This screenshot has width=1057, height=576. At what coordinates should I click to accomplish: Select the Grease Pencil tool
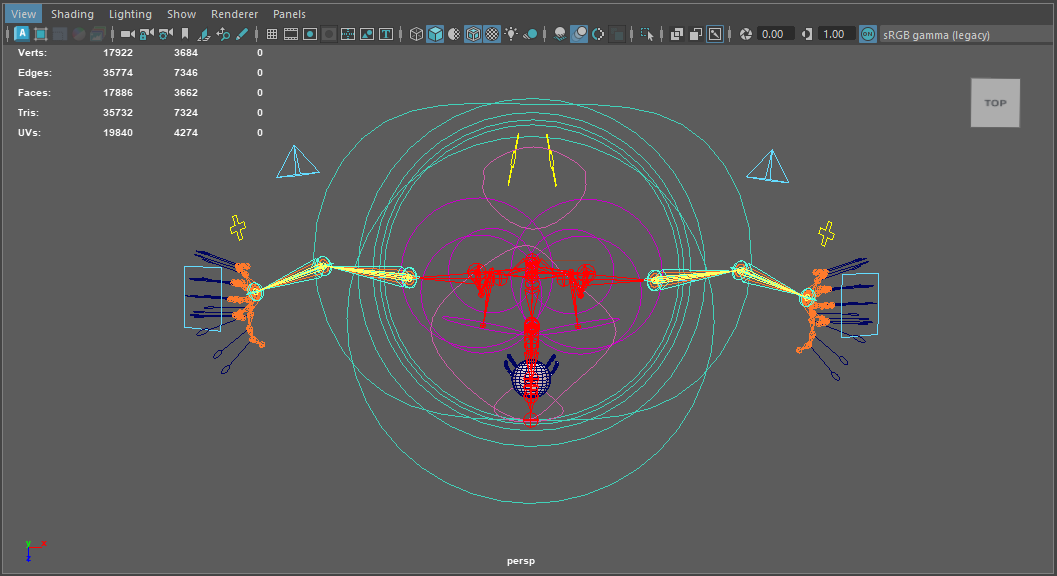point(241,34)
